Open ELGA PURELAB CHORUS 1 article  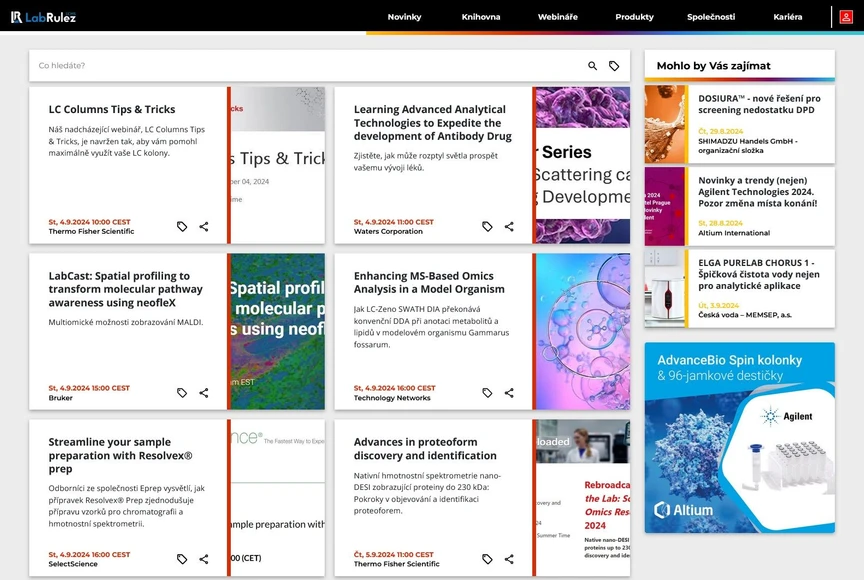759,274
